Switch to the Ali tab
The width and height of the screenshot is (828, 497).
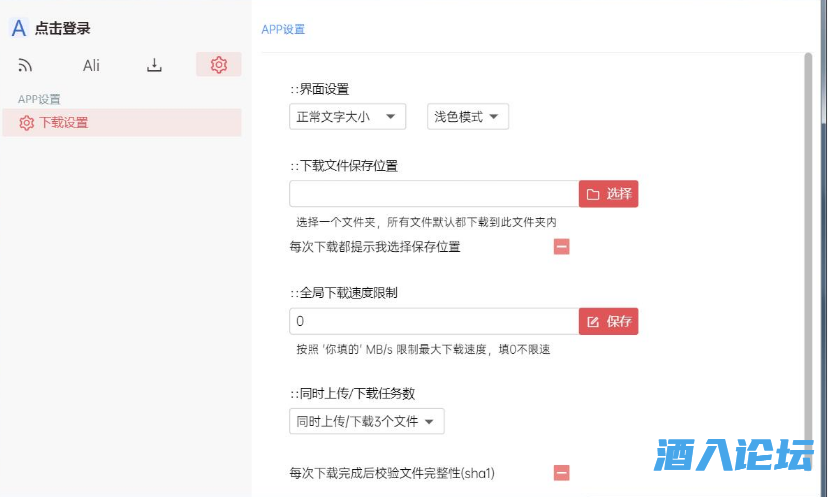[x=91, y=66]
